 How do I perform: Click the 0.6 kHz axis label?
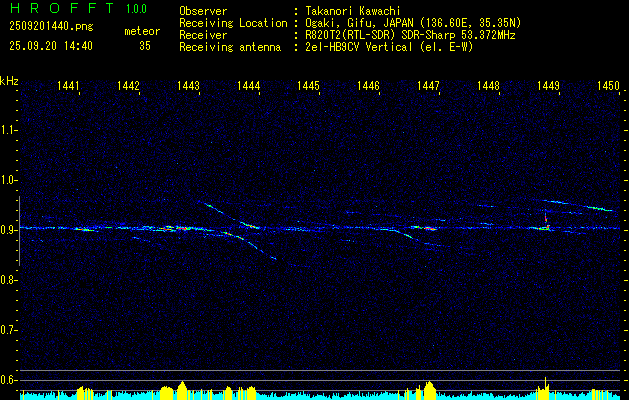pyautogui.click(x=8, y=380)
